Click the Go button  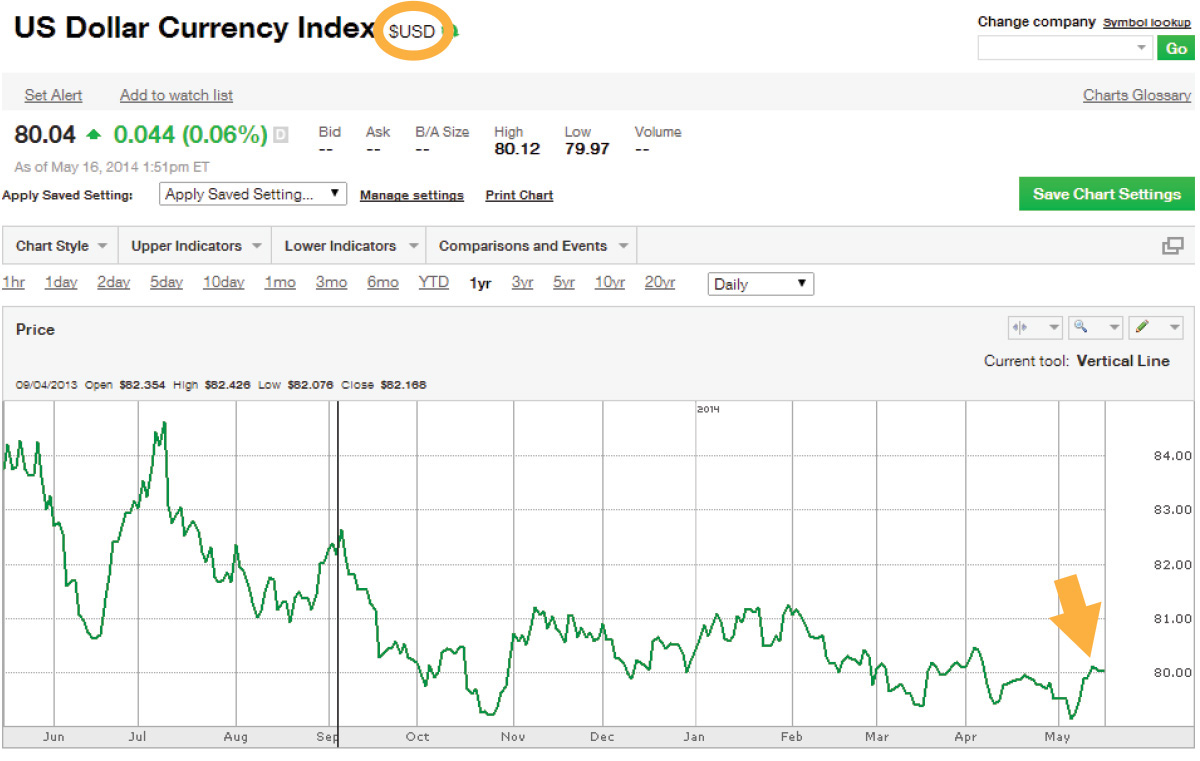pyautogui.click(x=1176, y=47)
